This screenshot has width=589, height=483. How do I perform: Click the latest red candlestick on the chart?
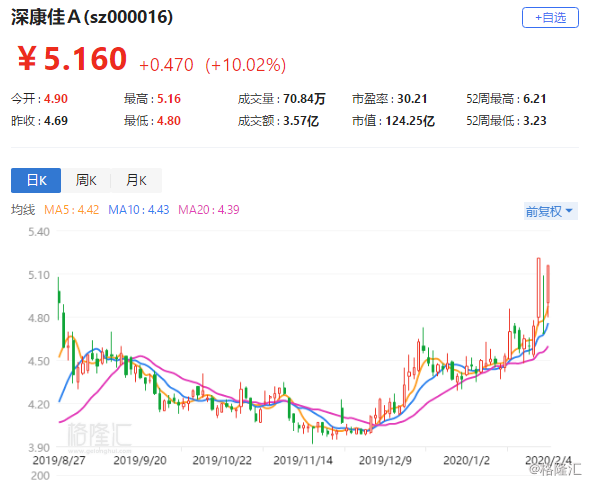click(x=548, y=284)
